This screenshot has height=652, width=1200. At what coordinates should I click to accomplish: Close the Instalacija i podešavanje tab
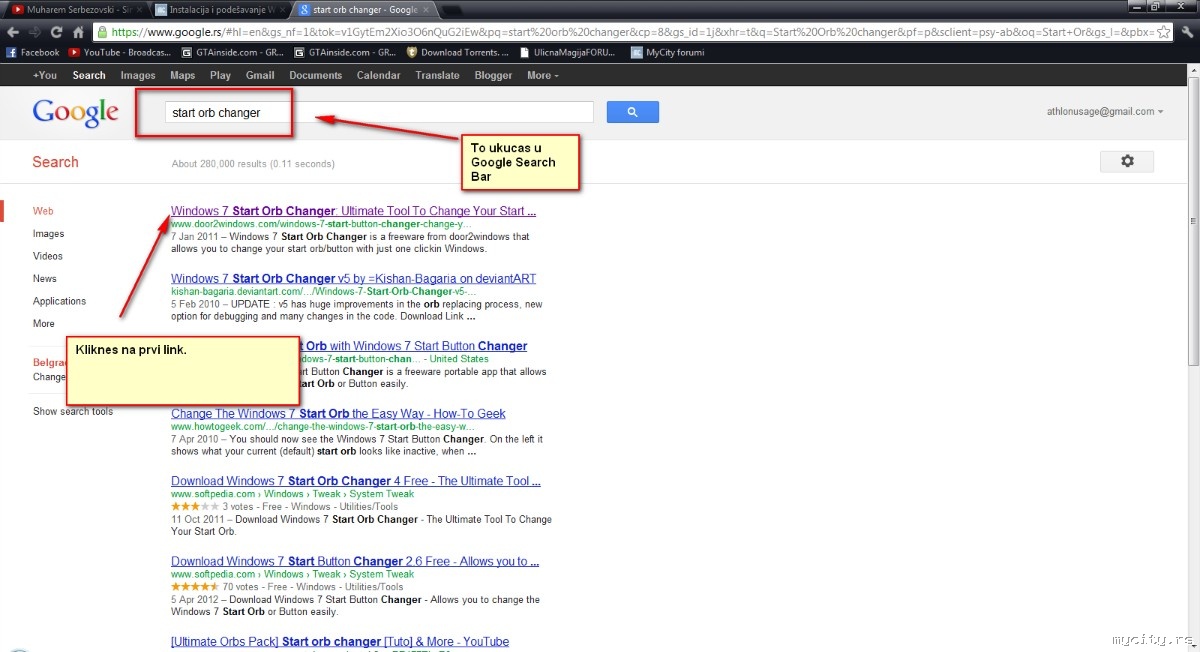[x=282, y=10]
